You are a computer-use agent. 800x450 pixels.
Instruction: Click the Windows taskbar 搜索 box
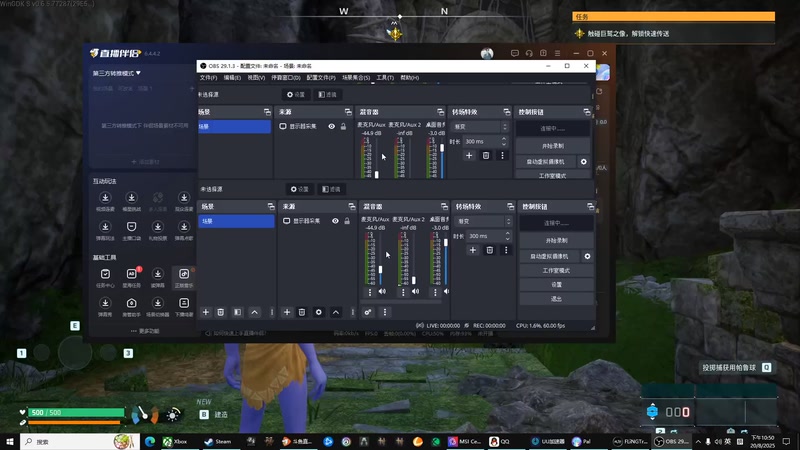[80, 441]
